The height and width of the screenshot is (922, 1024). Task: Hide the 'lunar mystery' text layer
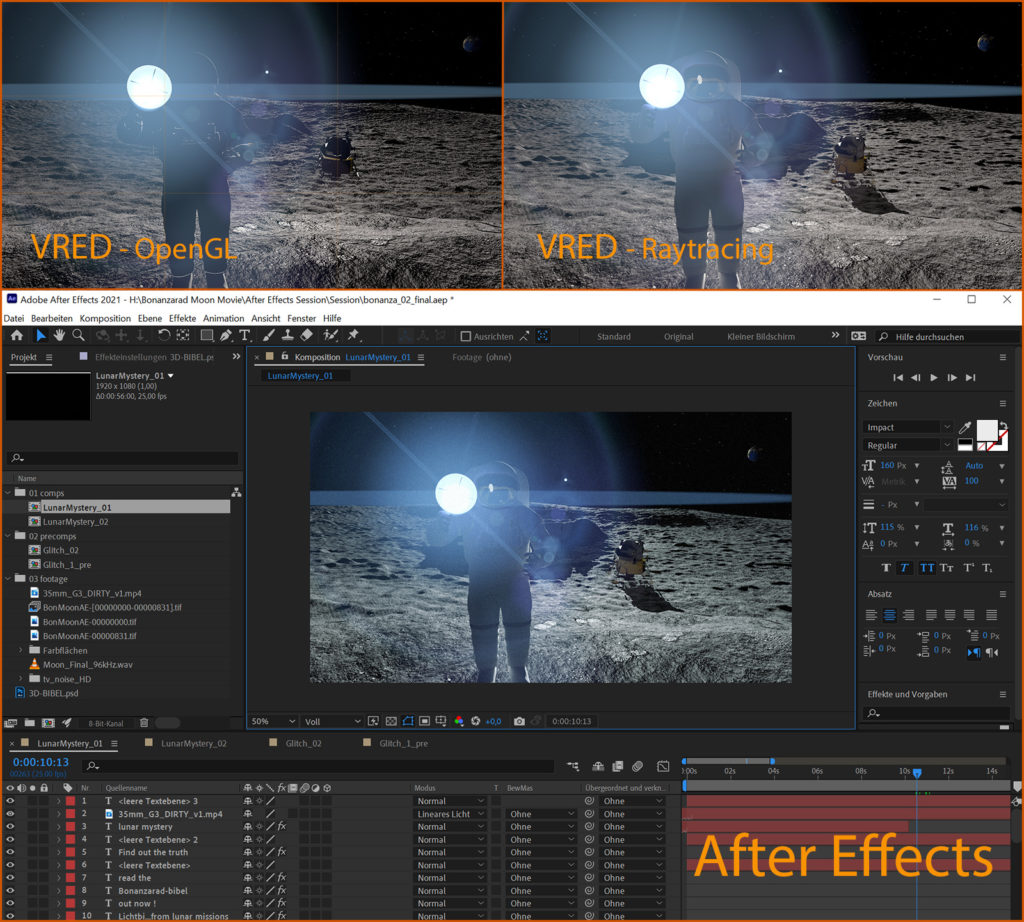(x=10, y=827)
